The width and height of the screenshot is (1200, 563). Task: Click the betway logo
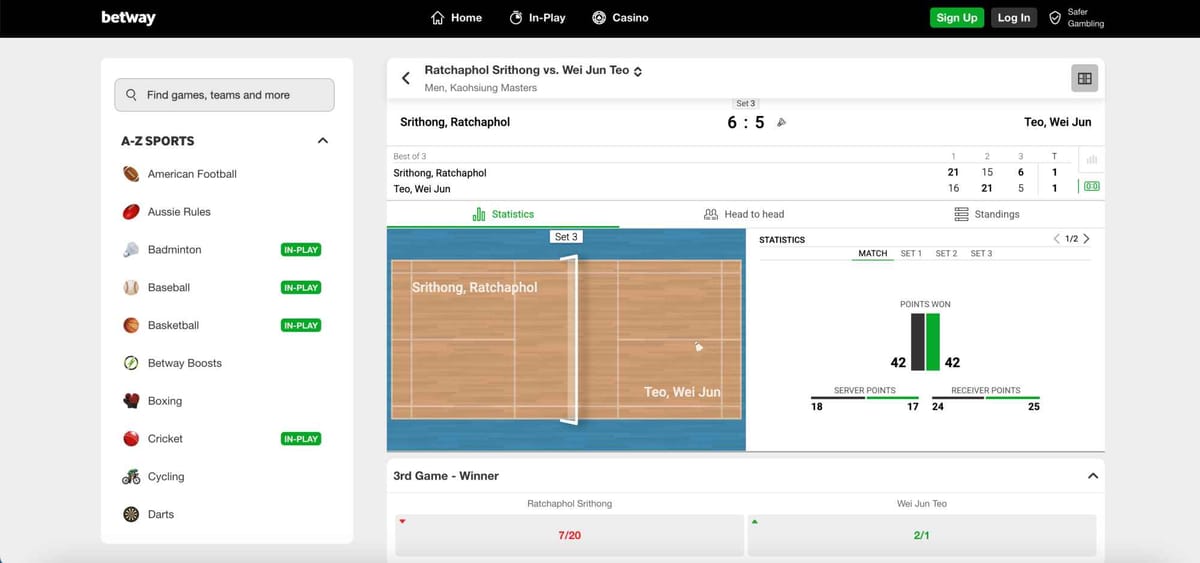(128, 18)
